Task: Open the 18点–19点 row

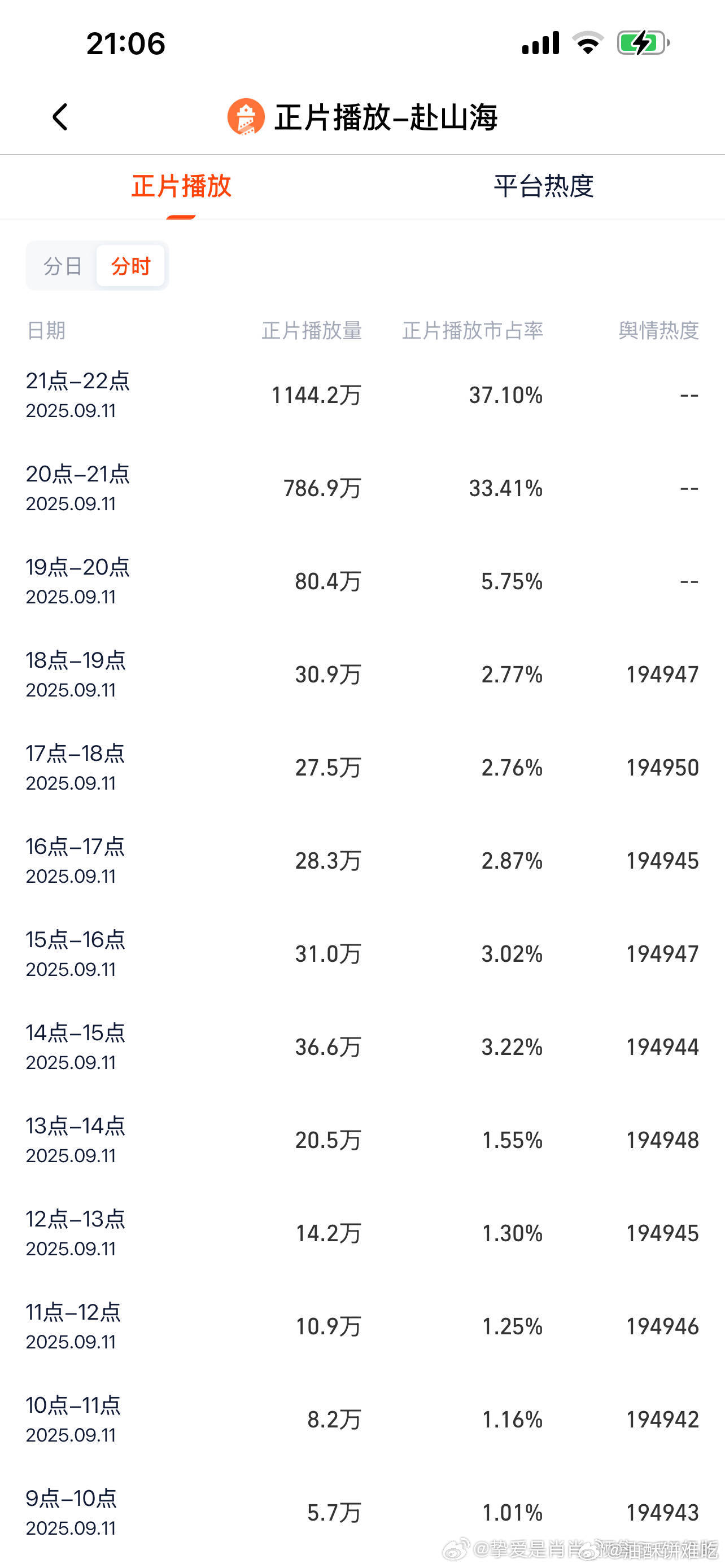Action: tap(362, 674)
